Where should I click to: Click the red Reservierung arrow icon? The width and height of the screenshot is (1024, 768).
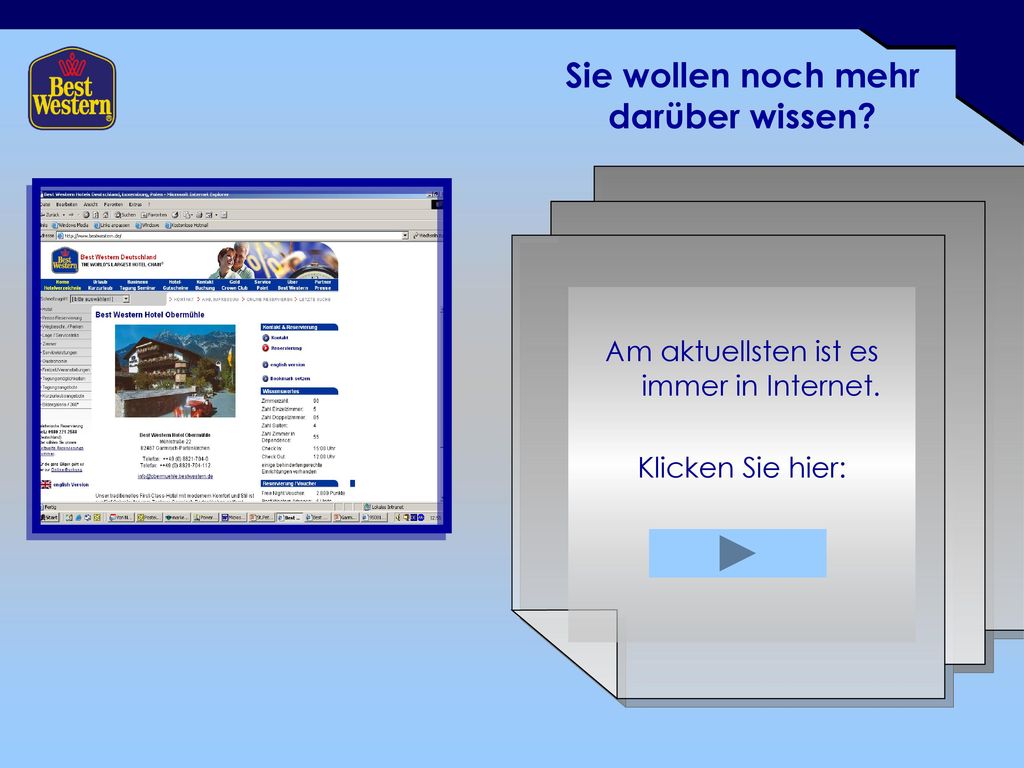266,348
